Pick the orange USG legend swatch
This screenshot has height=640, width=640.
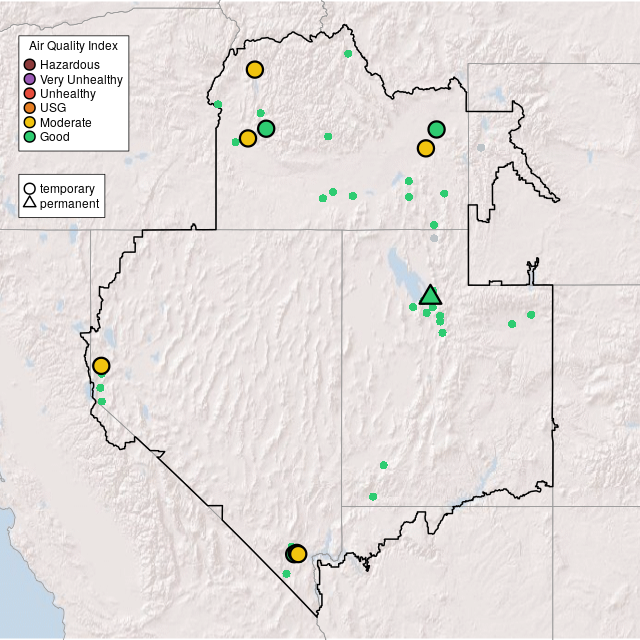pyautogui.click(x=30, y=108)
